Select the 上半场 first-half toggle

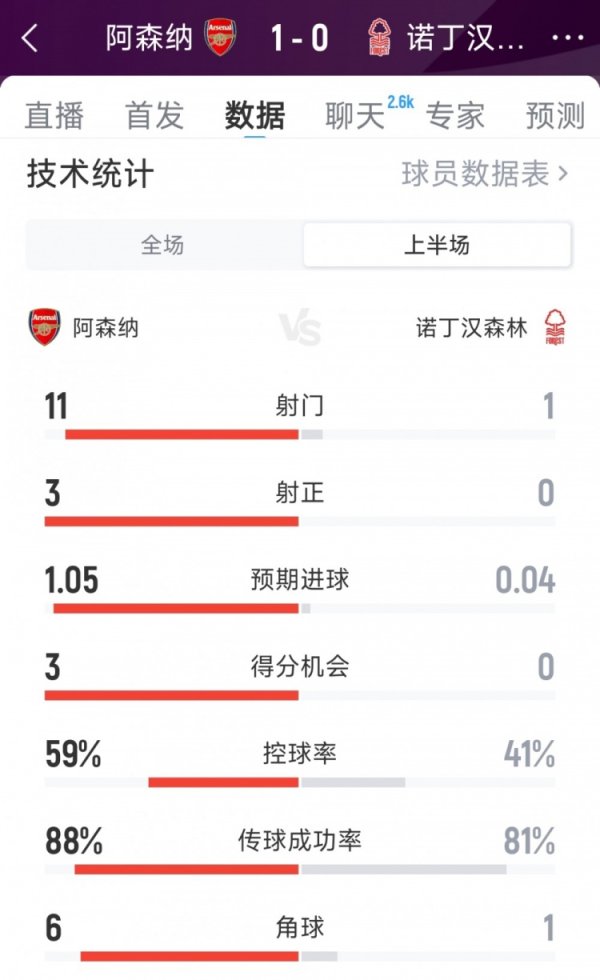[x=437, y=245]
